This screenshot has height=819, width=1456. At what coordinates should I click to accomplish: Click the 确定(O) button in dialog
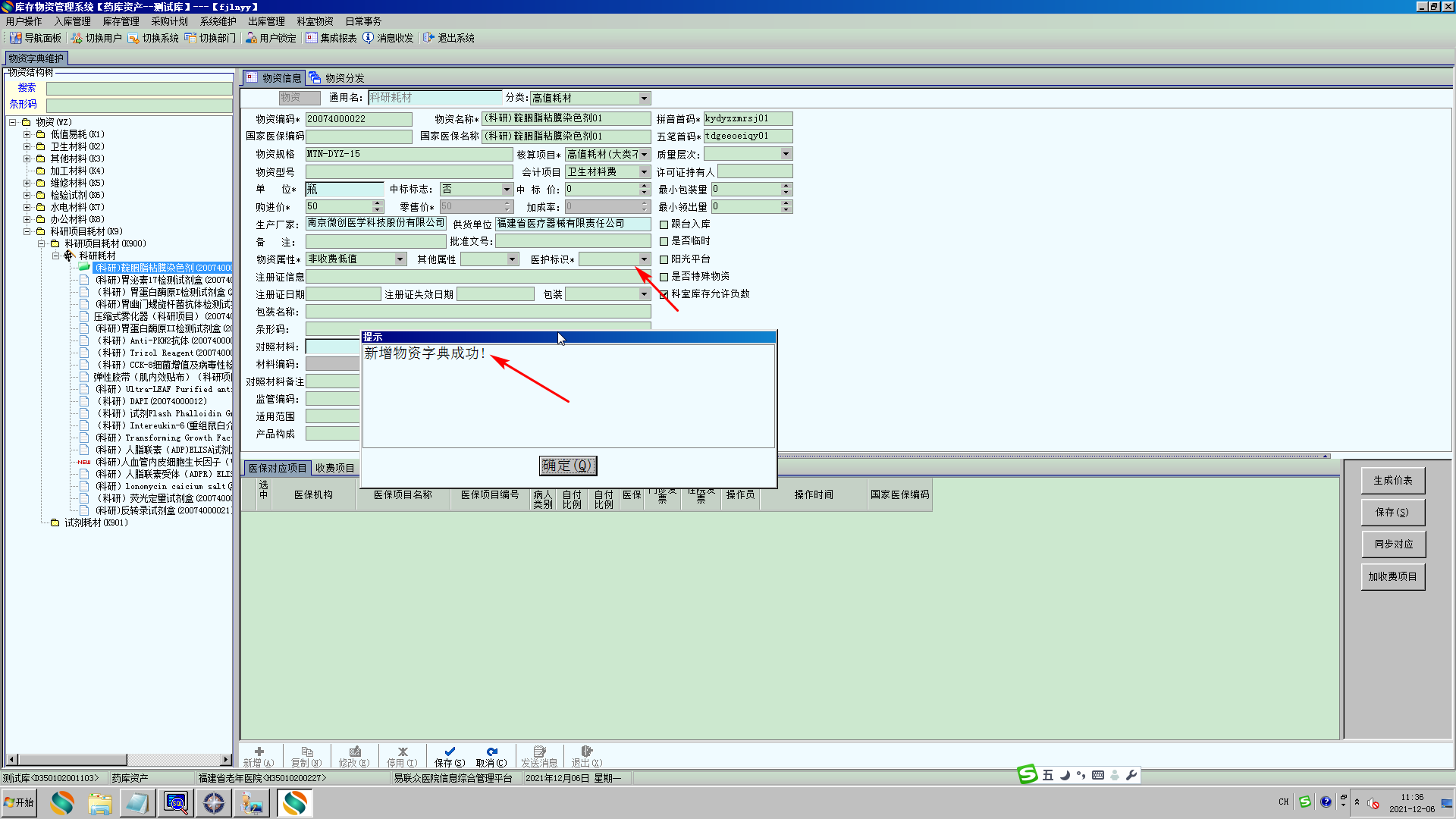click(568, 466)
